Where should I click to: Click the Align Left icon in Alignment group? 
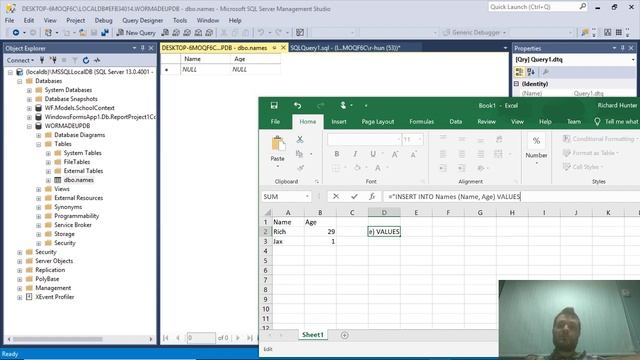442,154
